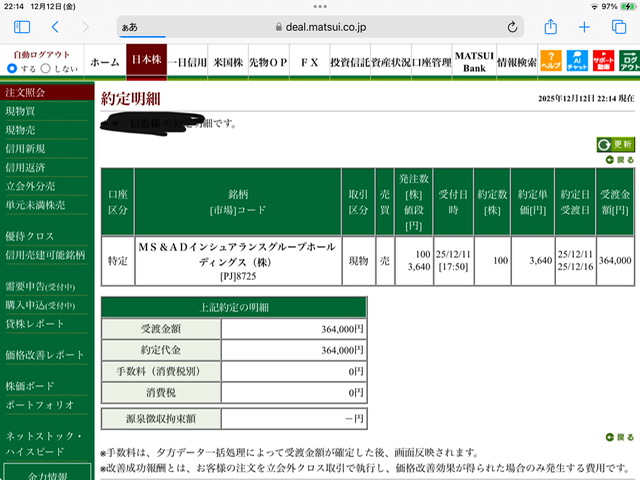640x480 pixels.
Task: Click the 受渡金額 cell 364,000 in table
Action: tap(615, 260)
